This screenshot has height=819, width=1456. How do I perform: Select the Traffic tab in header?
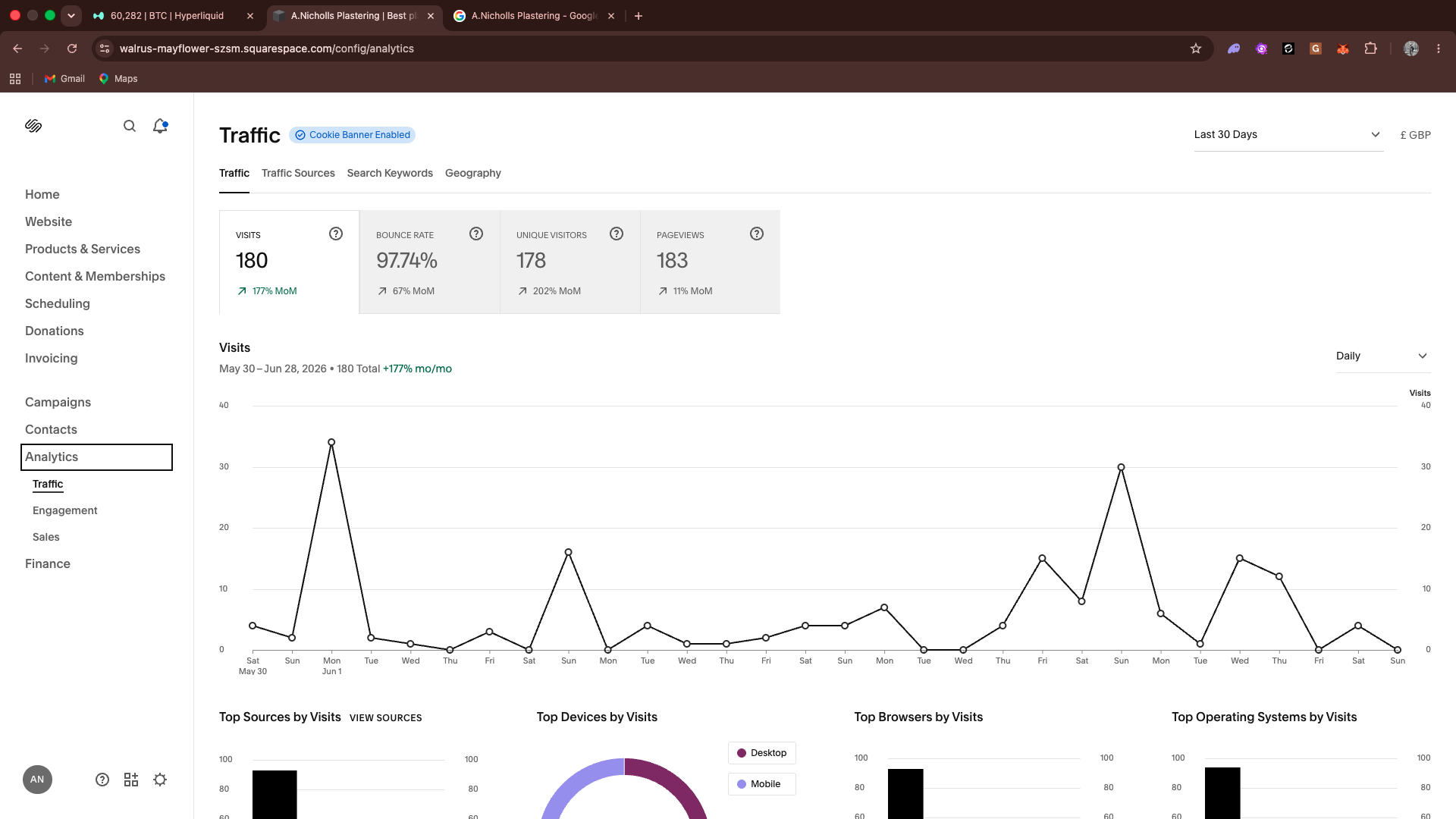(234, 174)
